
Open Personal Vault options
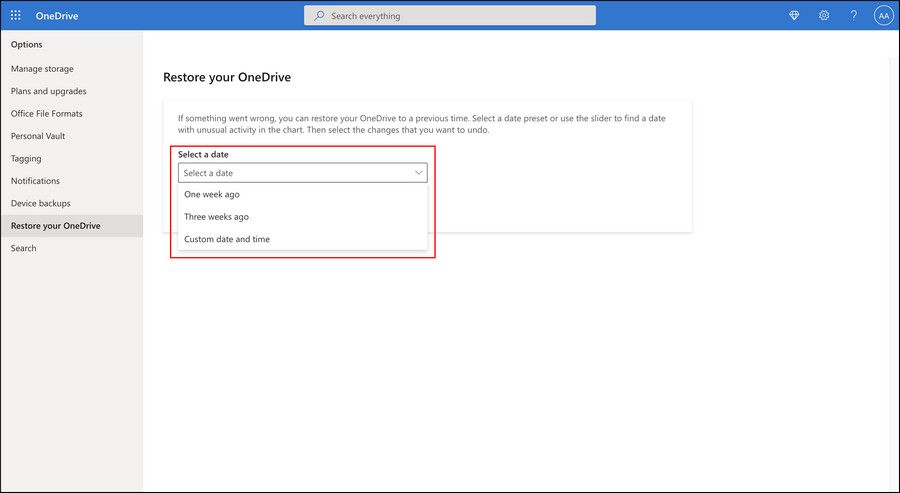click(72, 135)
